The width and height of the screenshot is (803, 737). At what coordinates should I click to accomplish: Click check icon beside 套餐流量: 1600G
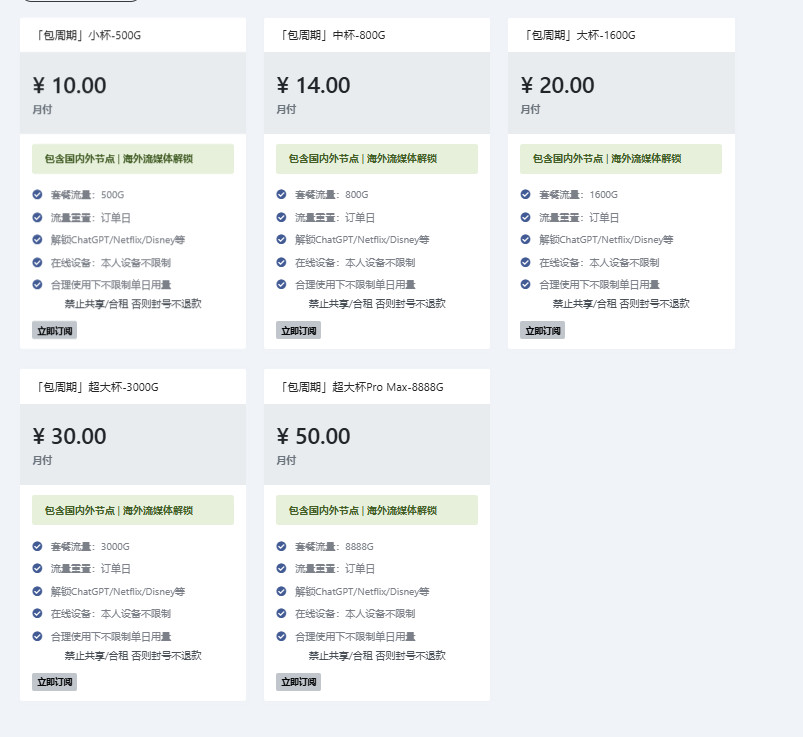point(526,194)
